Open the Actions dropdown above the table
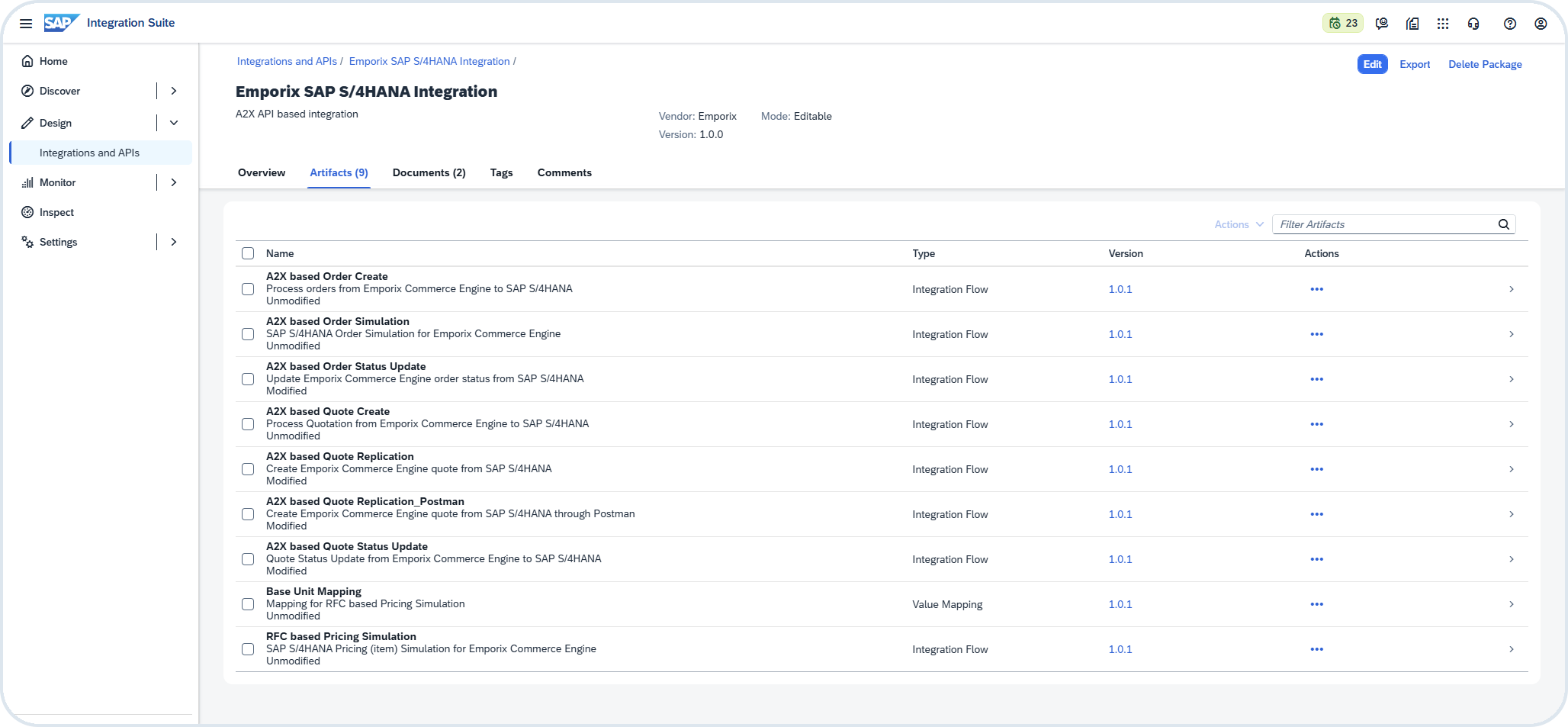Viewport: 1568px width, 727px height. click(1239, 224)
